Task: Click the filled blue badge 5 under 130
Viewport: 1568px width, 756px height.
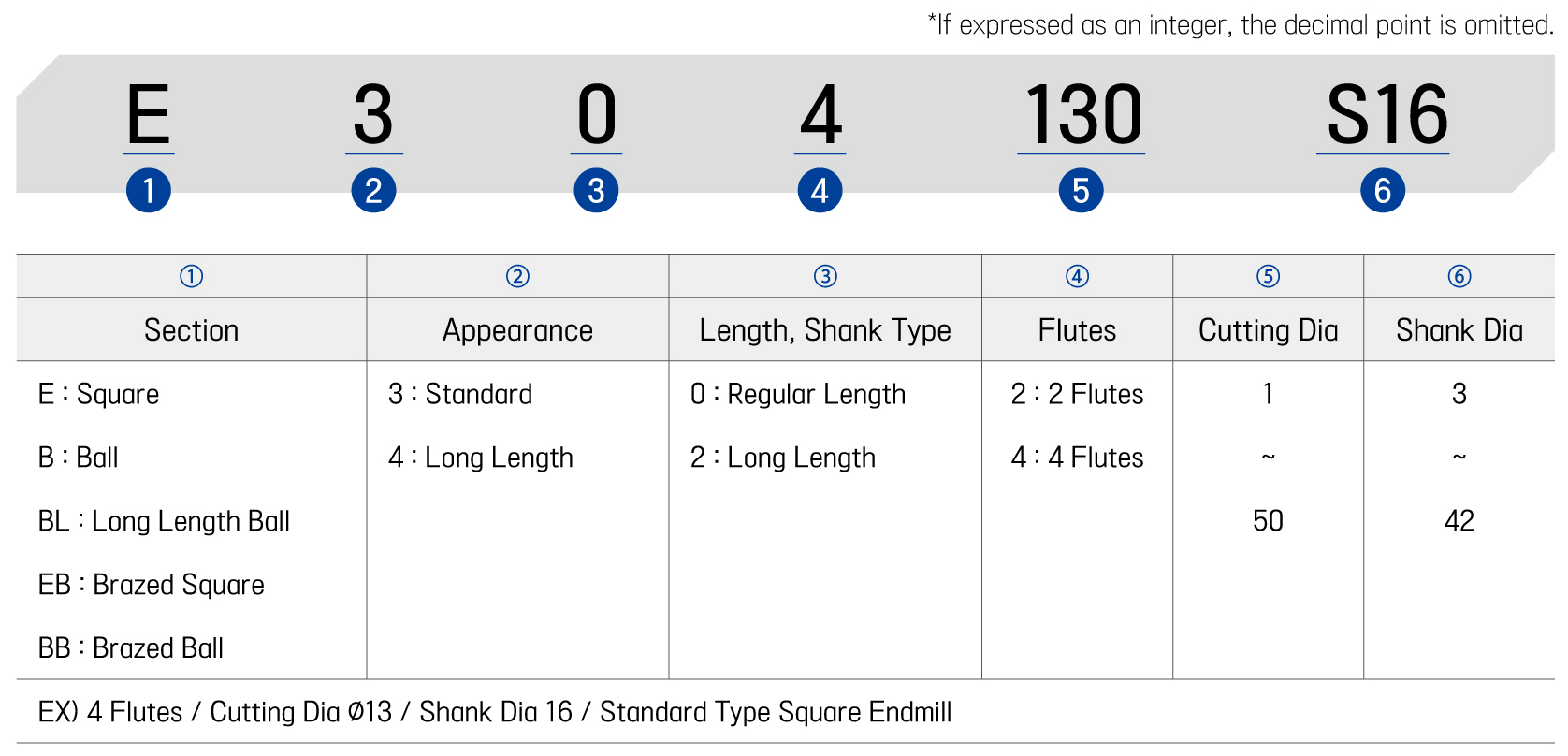Action: point(1081,190)
